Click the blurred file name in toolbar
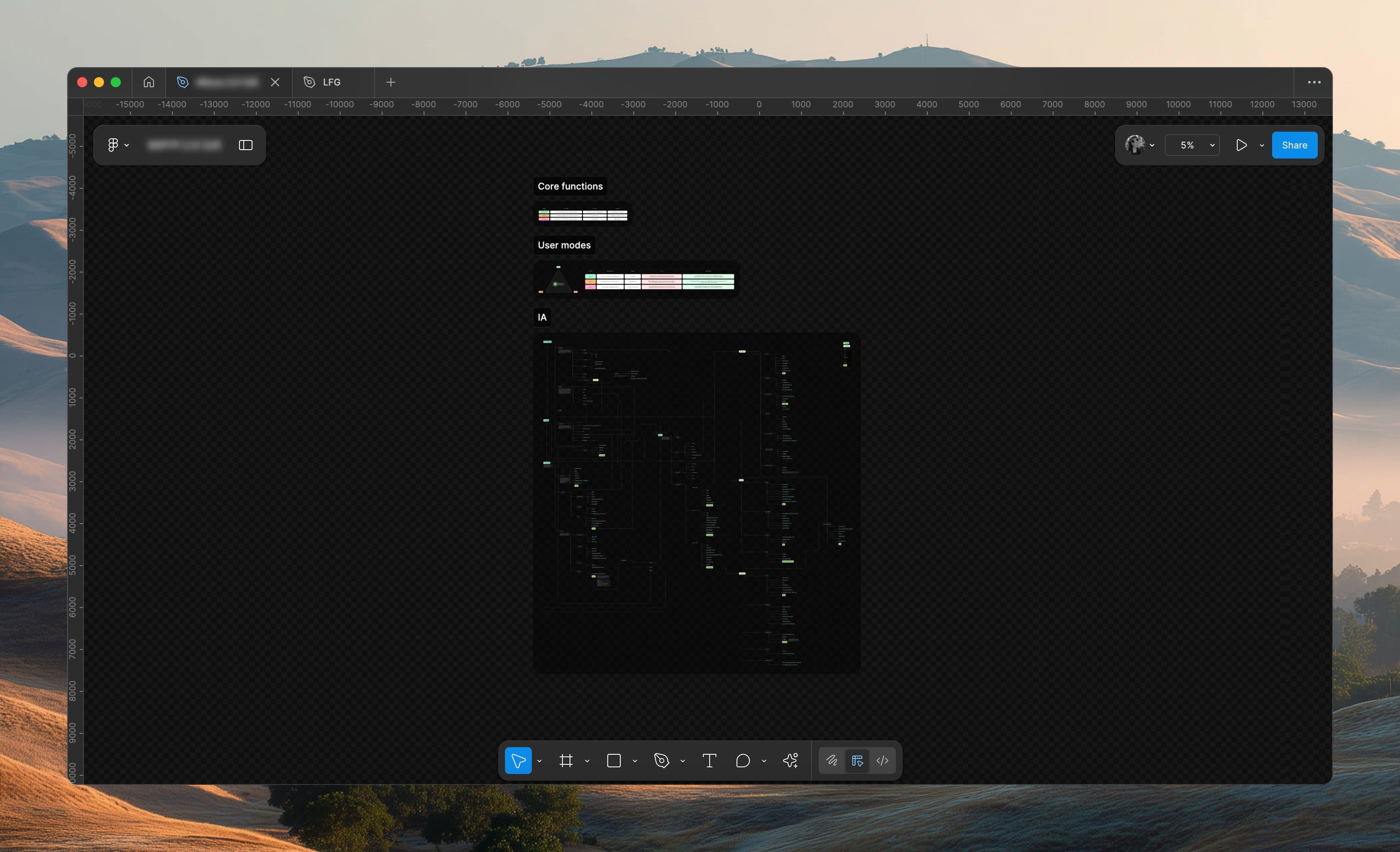 tap(184, 145)
